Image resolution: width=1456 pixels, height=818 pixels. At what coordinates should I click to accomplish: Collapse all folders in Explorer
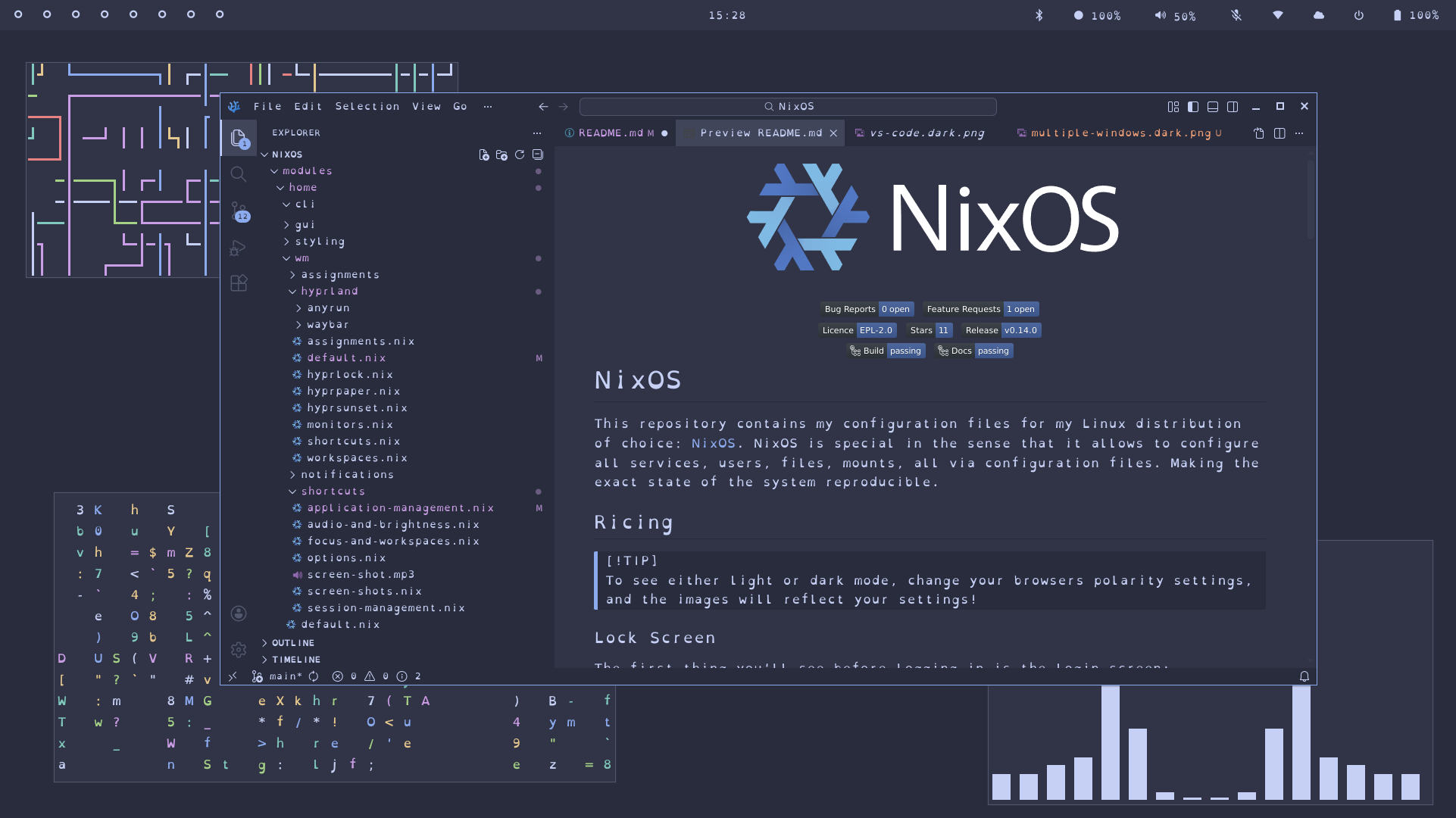[538, 155]
